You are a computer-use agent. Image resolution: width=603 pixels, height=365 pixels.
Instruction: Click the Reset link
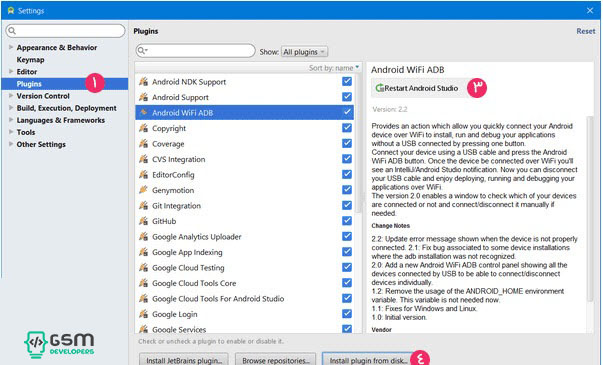[585, 31]
